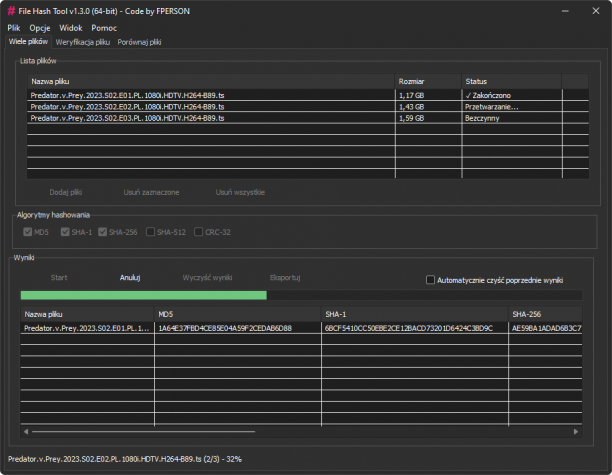Click the results SHA-1 column header
Image resolution: width=612 pixels, height=475 pixels.
pyautogui.click(x=415, y=314)
